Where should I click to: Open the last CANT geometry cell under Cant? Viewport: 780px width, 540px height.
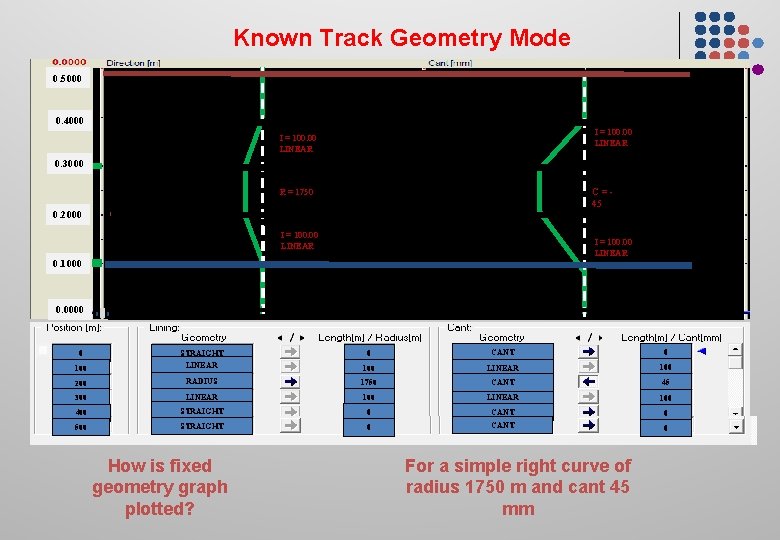[x=502, y=426]
